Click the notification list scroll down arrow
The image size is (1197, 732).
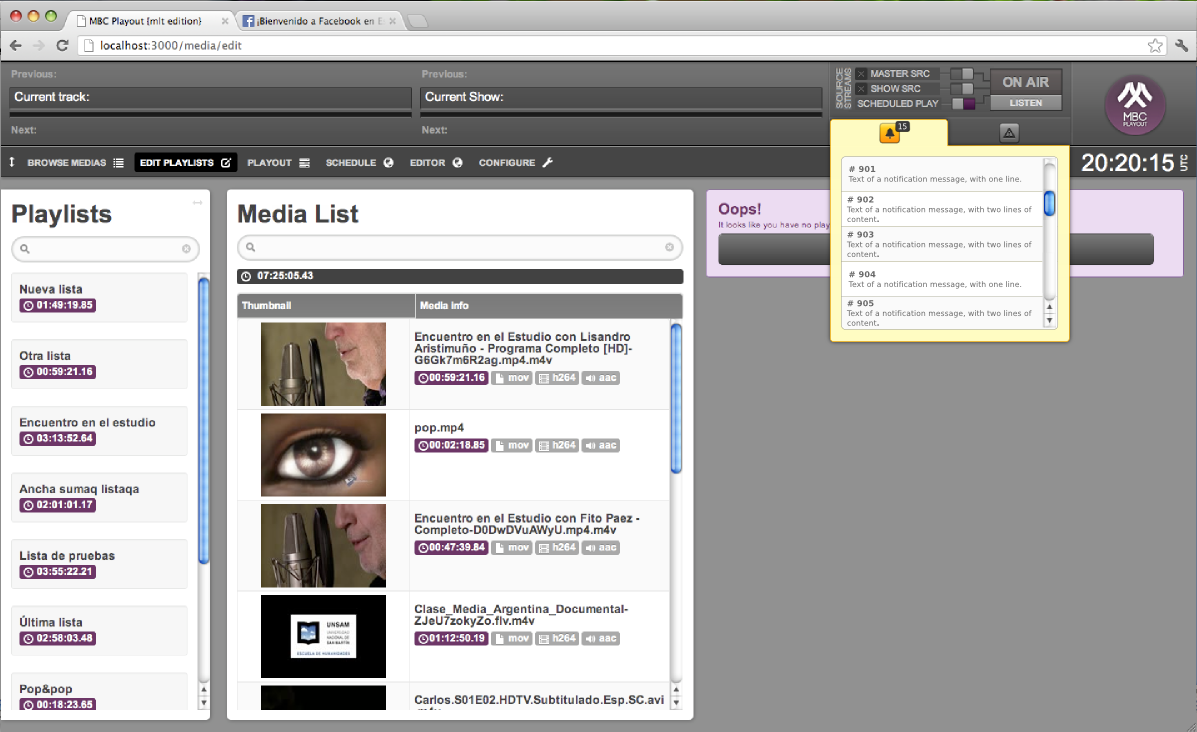(1050, 321)
